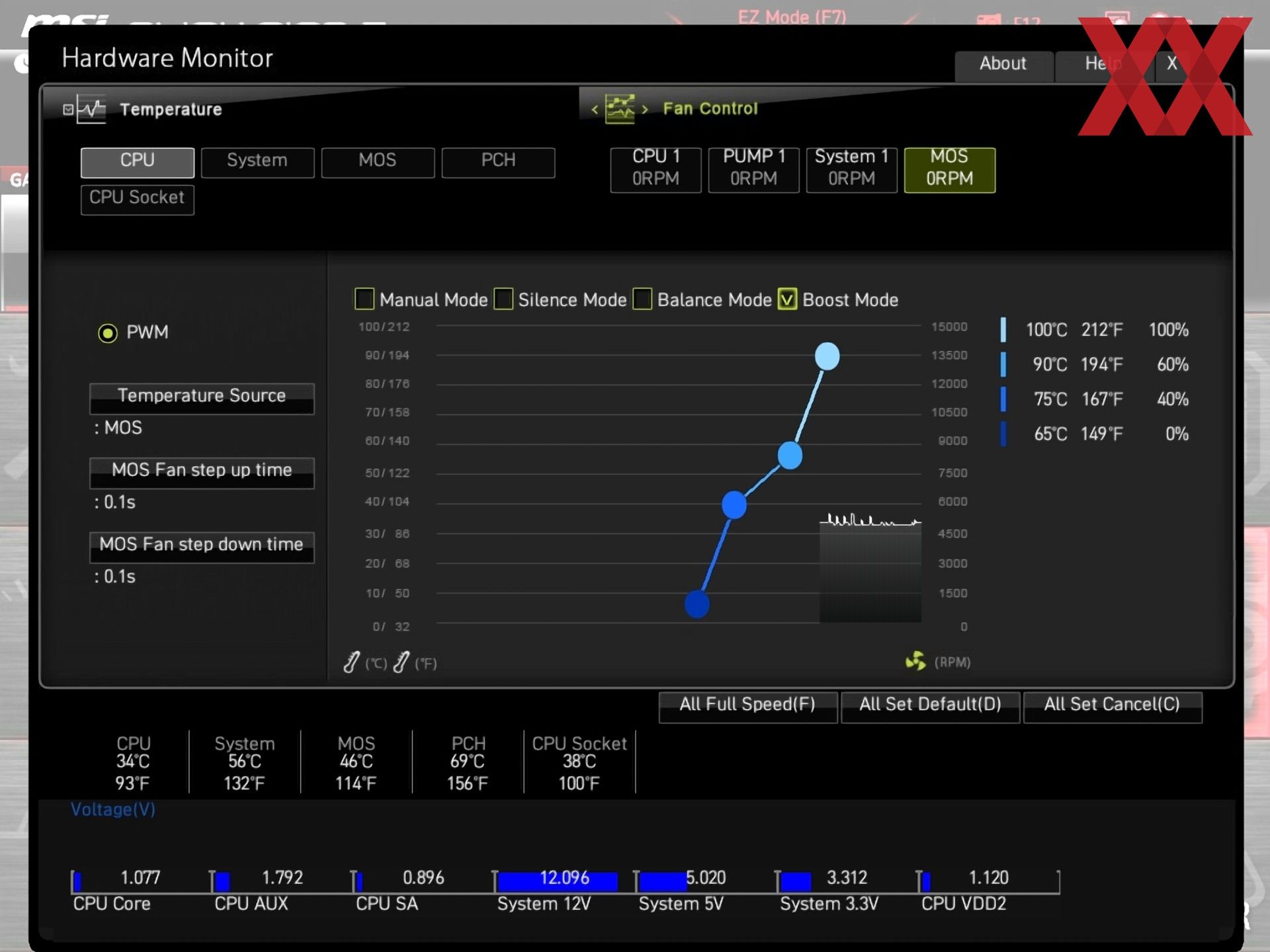
Task: Click the Voltage(V) label
Action: (113, 809)
